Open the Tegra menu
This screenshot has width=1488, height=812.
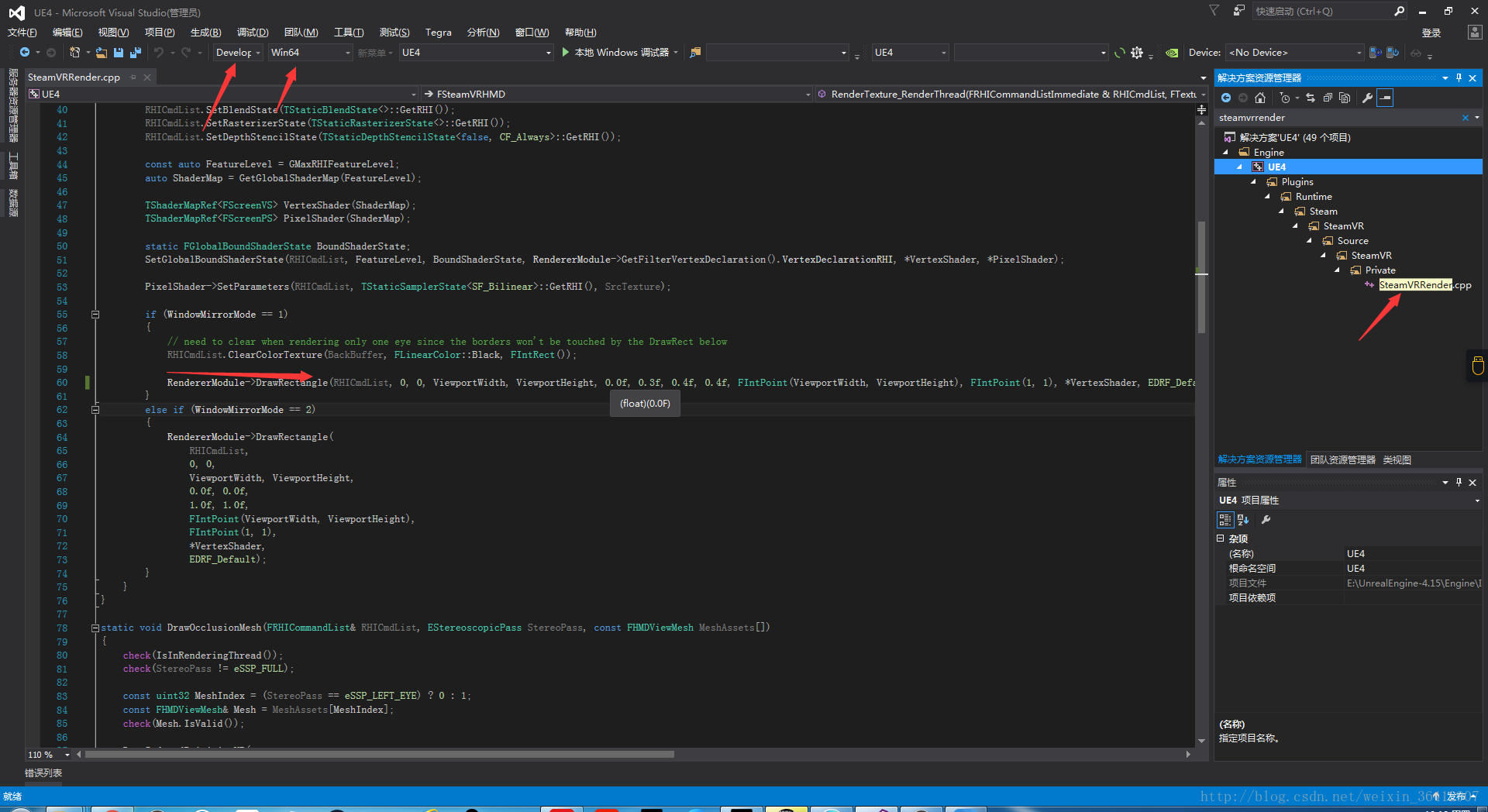click(x=439, y=33)
